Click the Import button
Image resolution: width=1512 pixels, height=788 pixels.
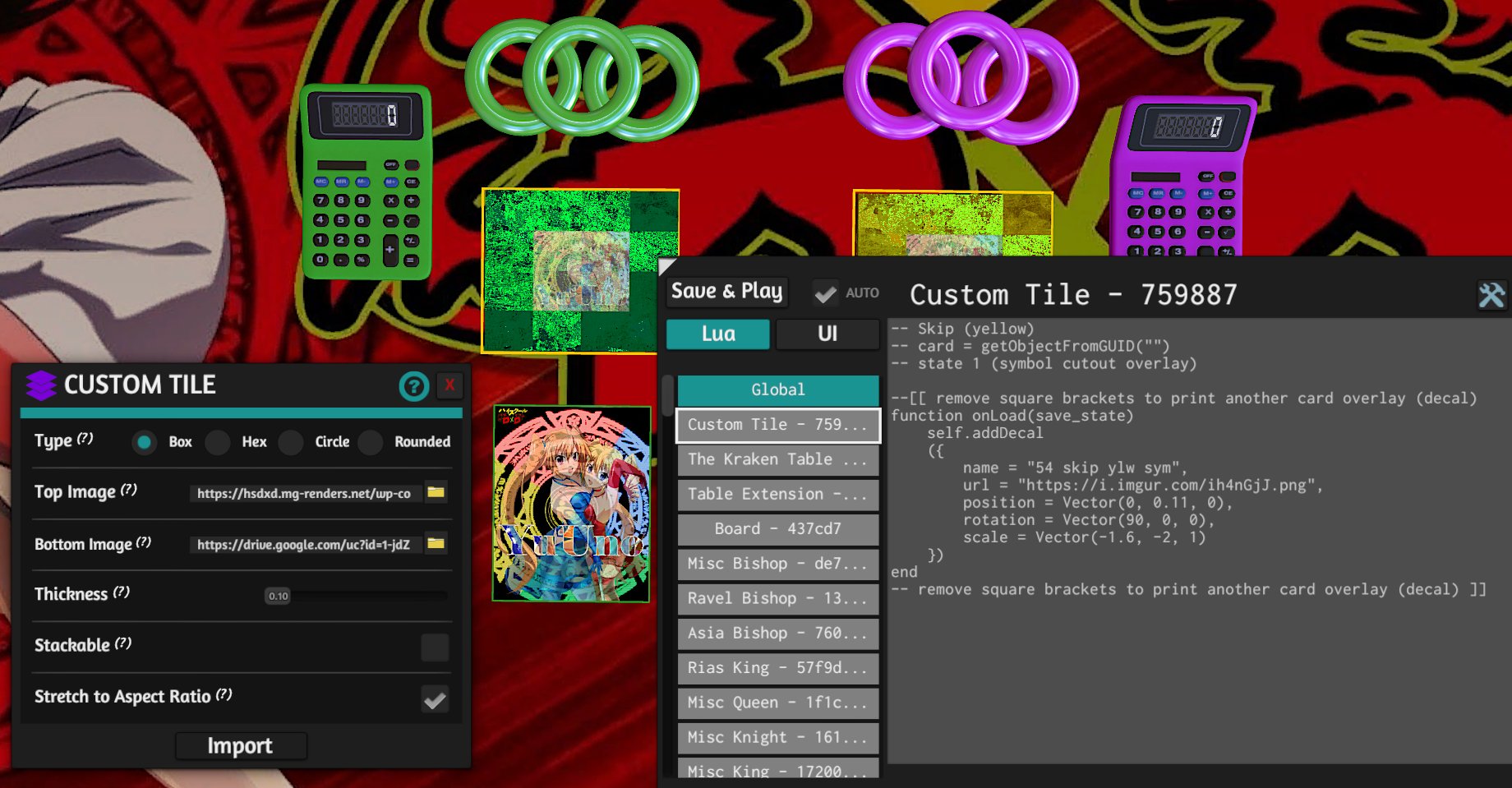click(x=240, y=746)
